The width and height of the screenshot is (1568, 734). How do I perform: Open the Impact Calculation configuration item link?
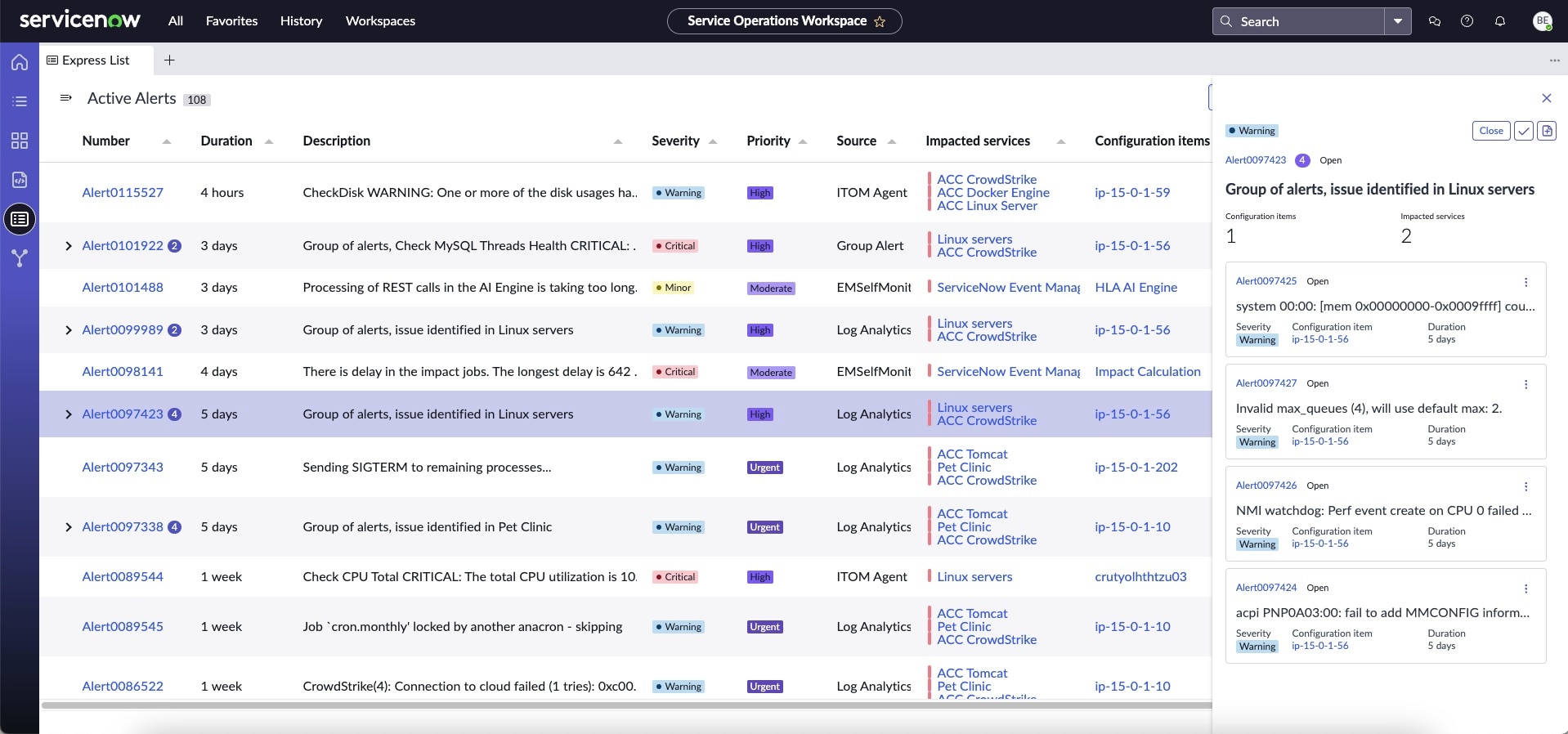[1148, 372]
